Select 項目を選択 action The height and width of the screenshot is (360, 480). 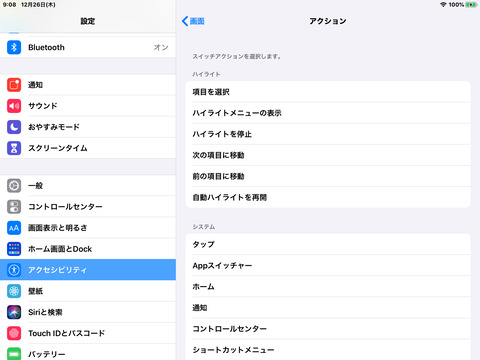click(x=328, y=92)
